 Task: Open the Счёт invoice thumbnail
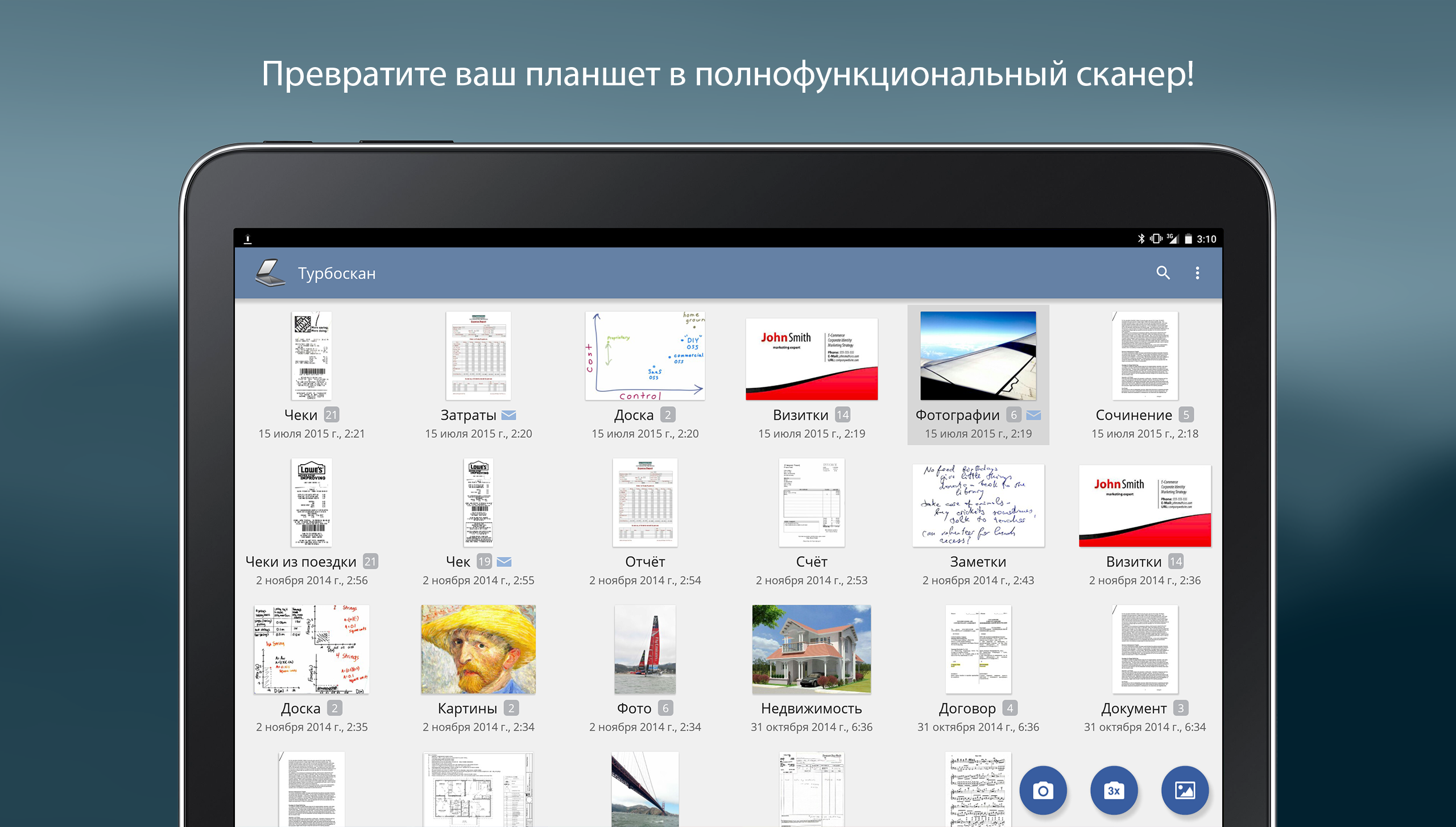click(x=812, y=502)
